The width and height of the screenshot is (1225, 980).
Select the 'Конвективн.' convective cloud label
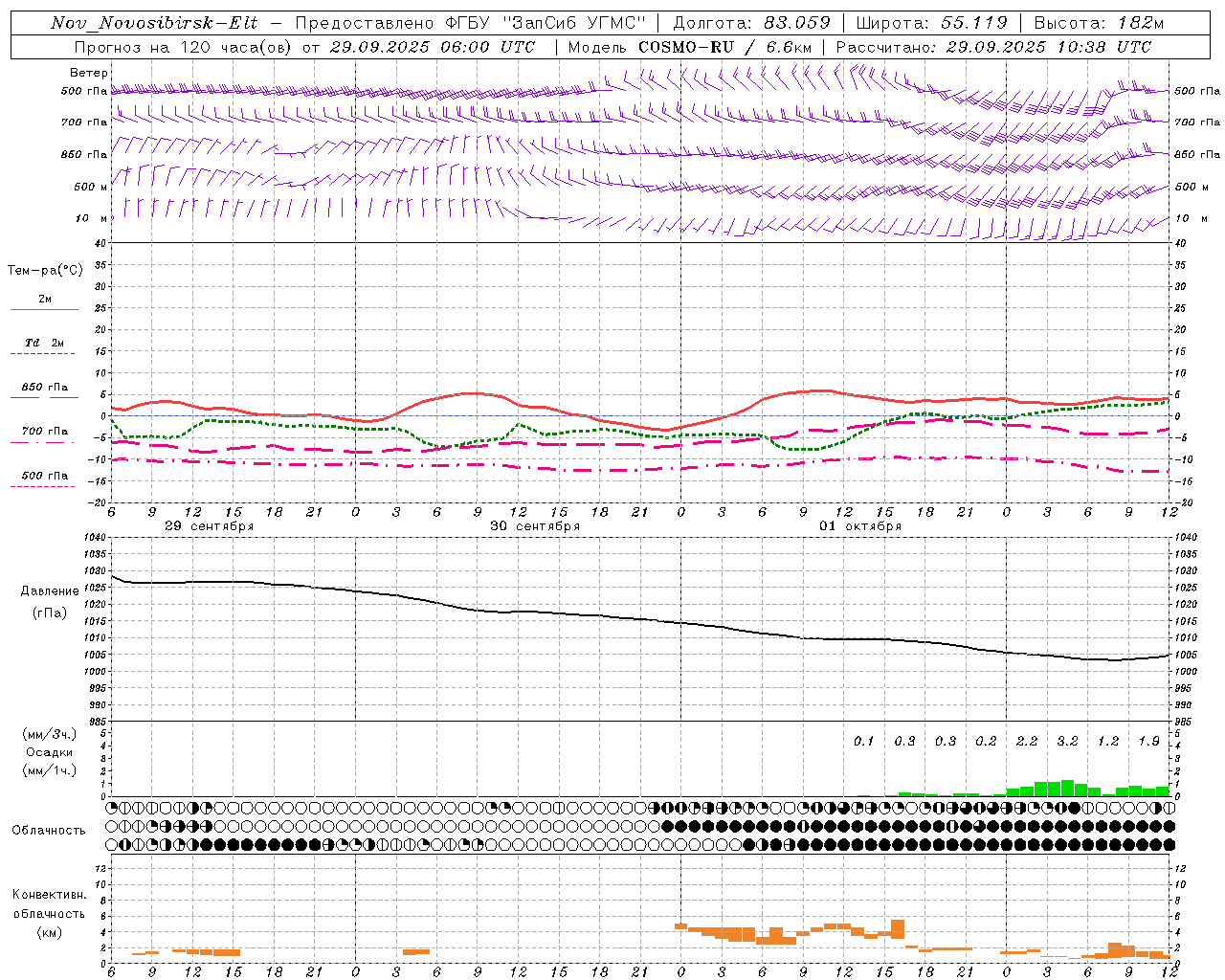click(49, 895)
